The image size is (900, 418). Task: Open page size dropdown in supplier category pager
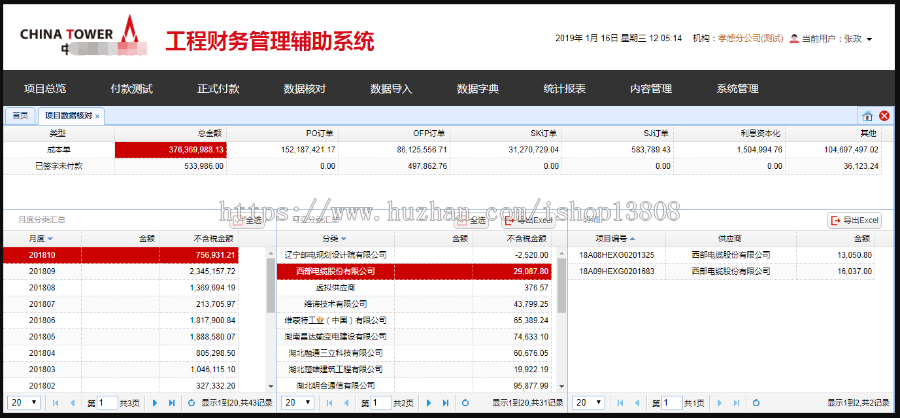298,403
